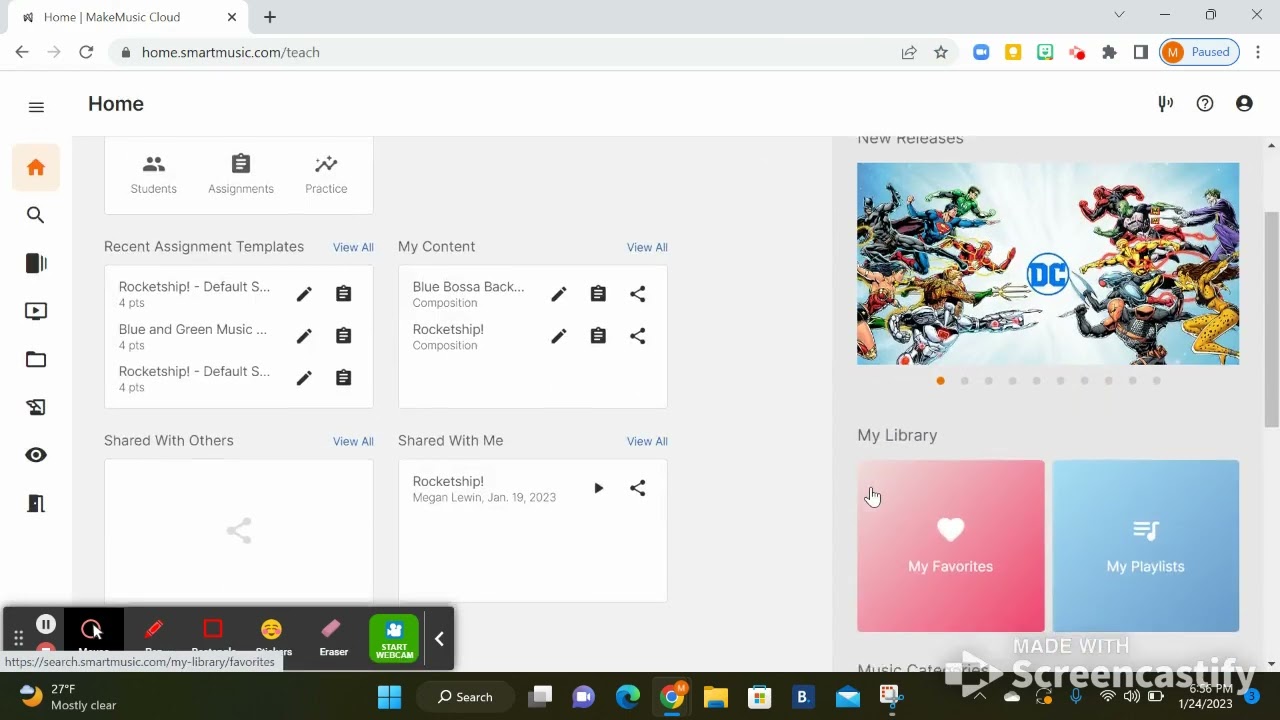Assign Blue and Green Music template
This screenshot has width=1280, height=720.
click(x=343, y=336)
